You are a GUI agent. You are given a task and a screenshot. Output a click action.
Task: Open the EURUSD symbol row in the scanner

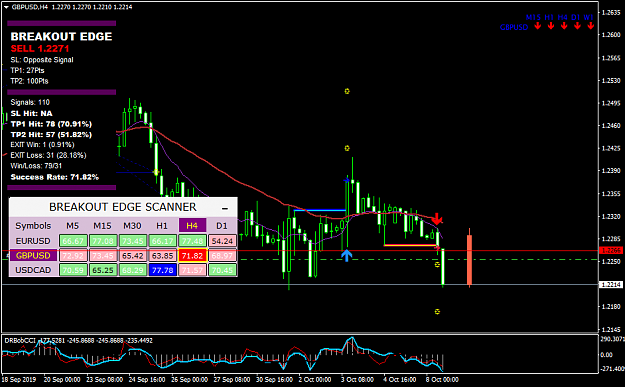(33, 241)
